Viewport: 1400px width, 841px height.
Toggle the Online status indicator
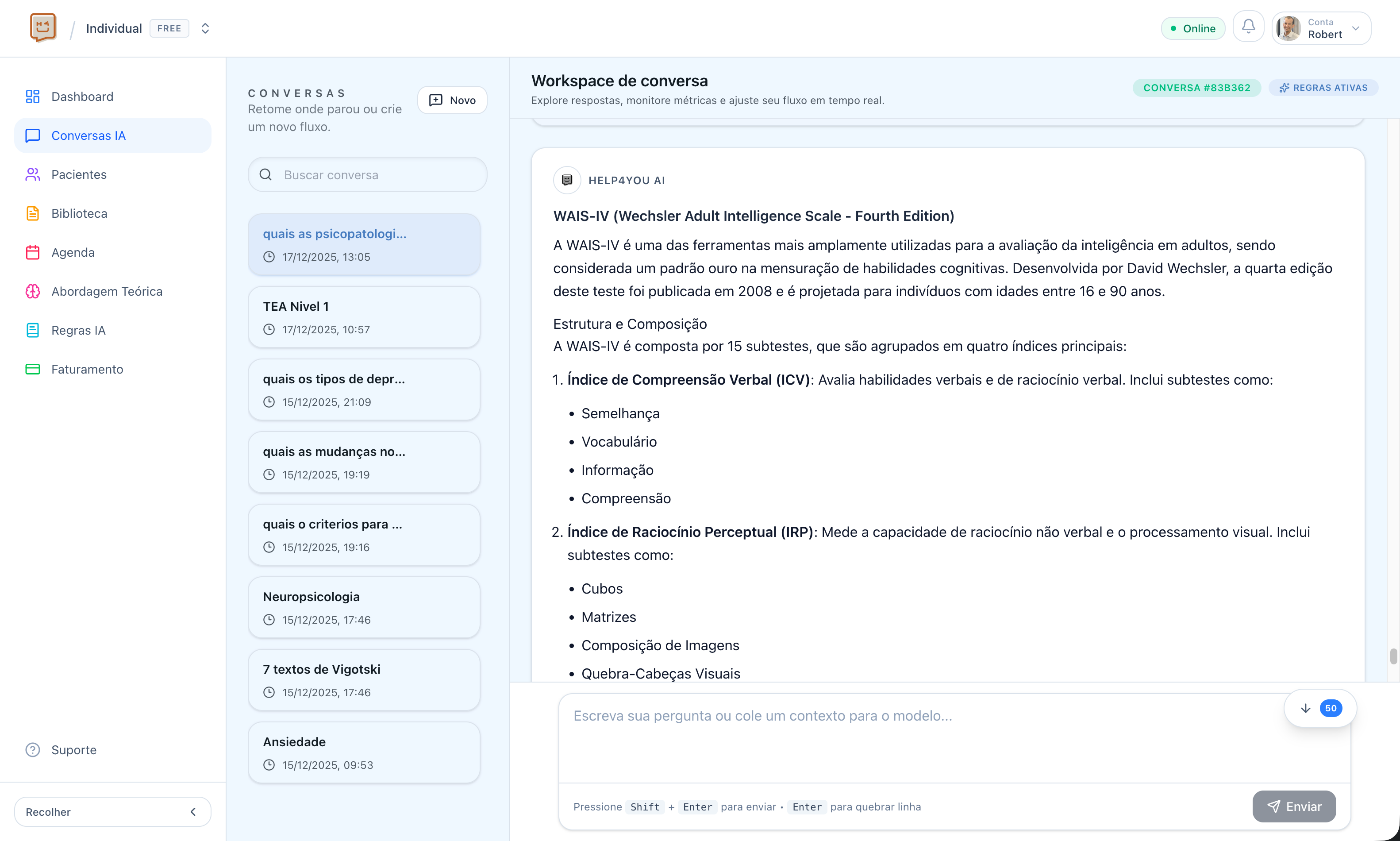pos(1193,28)
